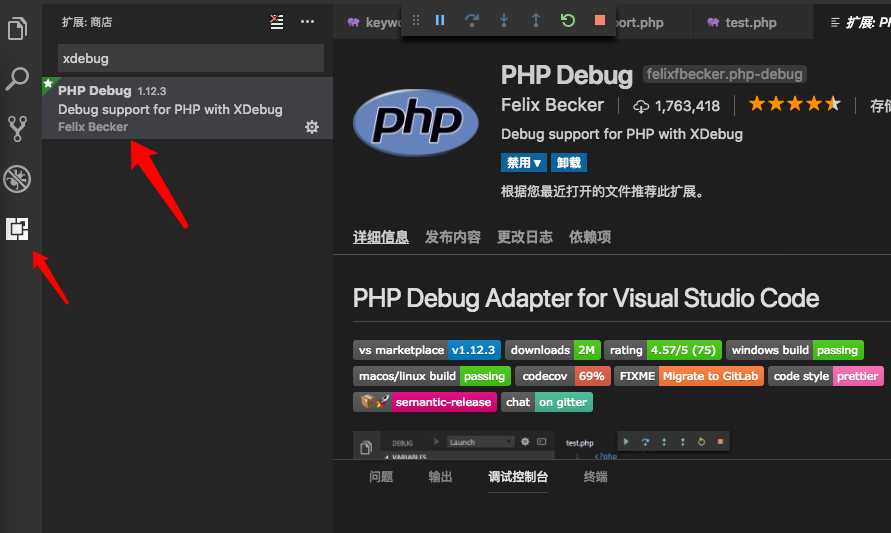
Task: Click the windows build passing badge
Action: [795, 350]
